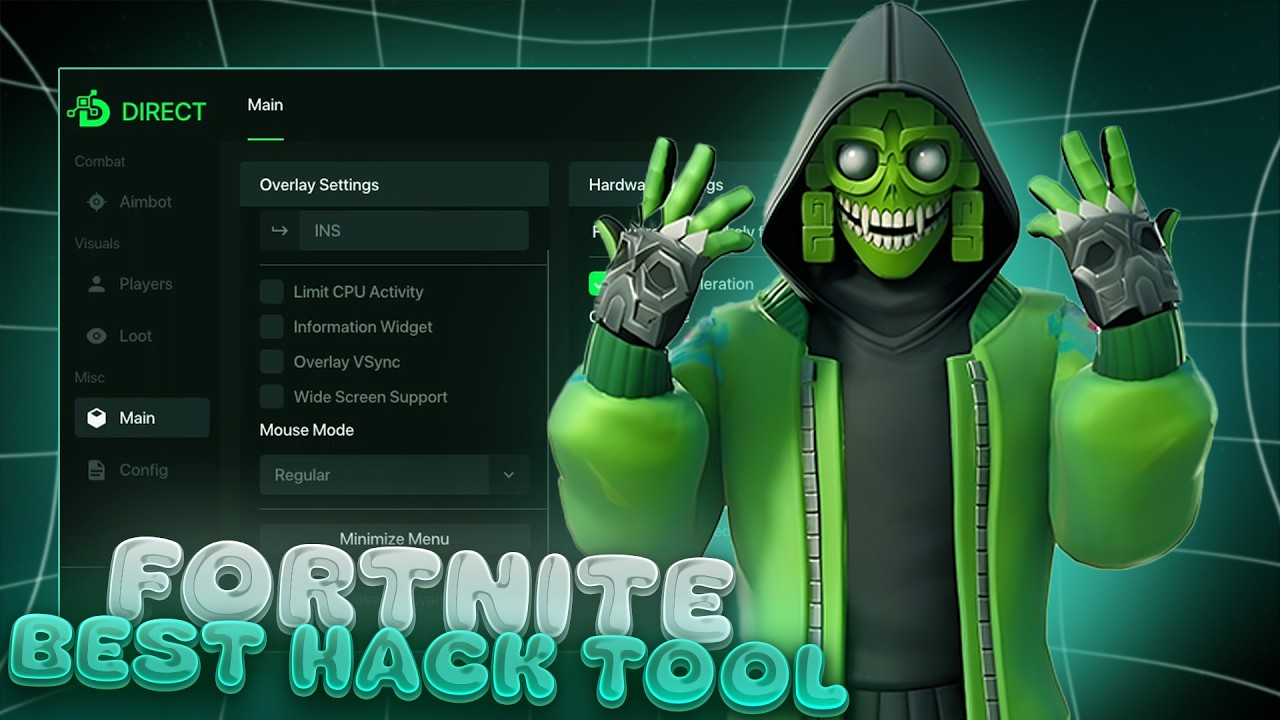The width and height of the screenshot is (1280, 720).
Task: Expand the Mouse Mode dropdown showing Regular
Action: [x=394, y=475]
